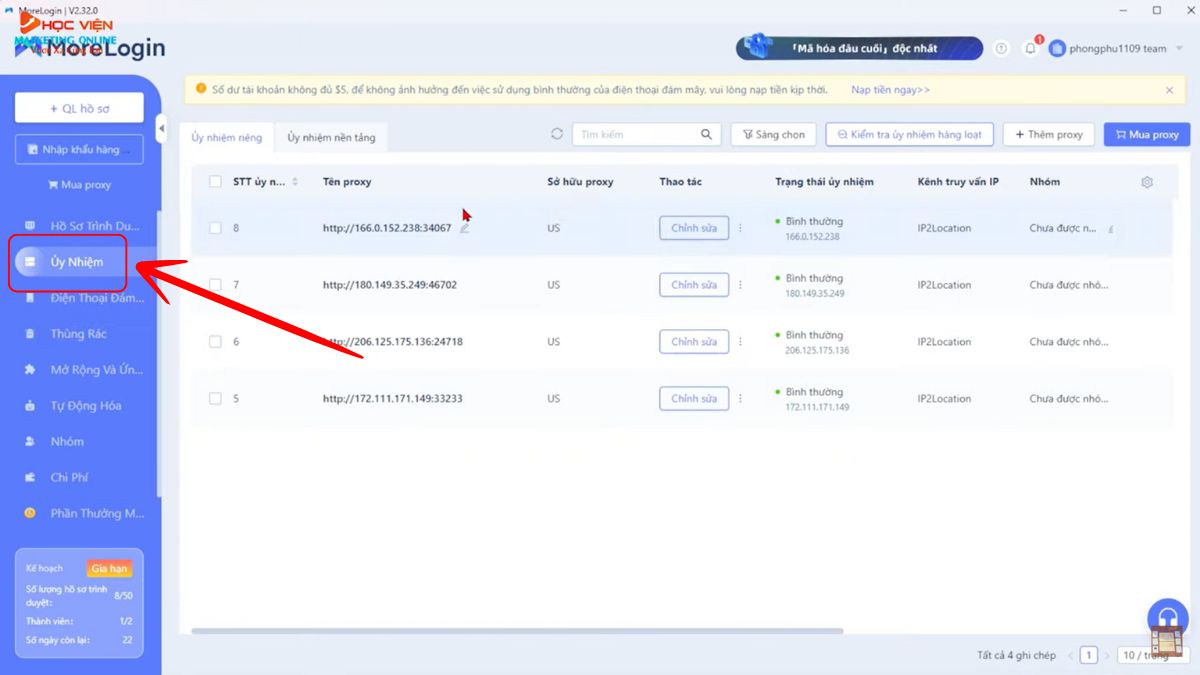Viewport: 1200px width, 675px height.
Task: Click the Mã hóa đầu cuối banner
Action: coord(859,48)
